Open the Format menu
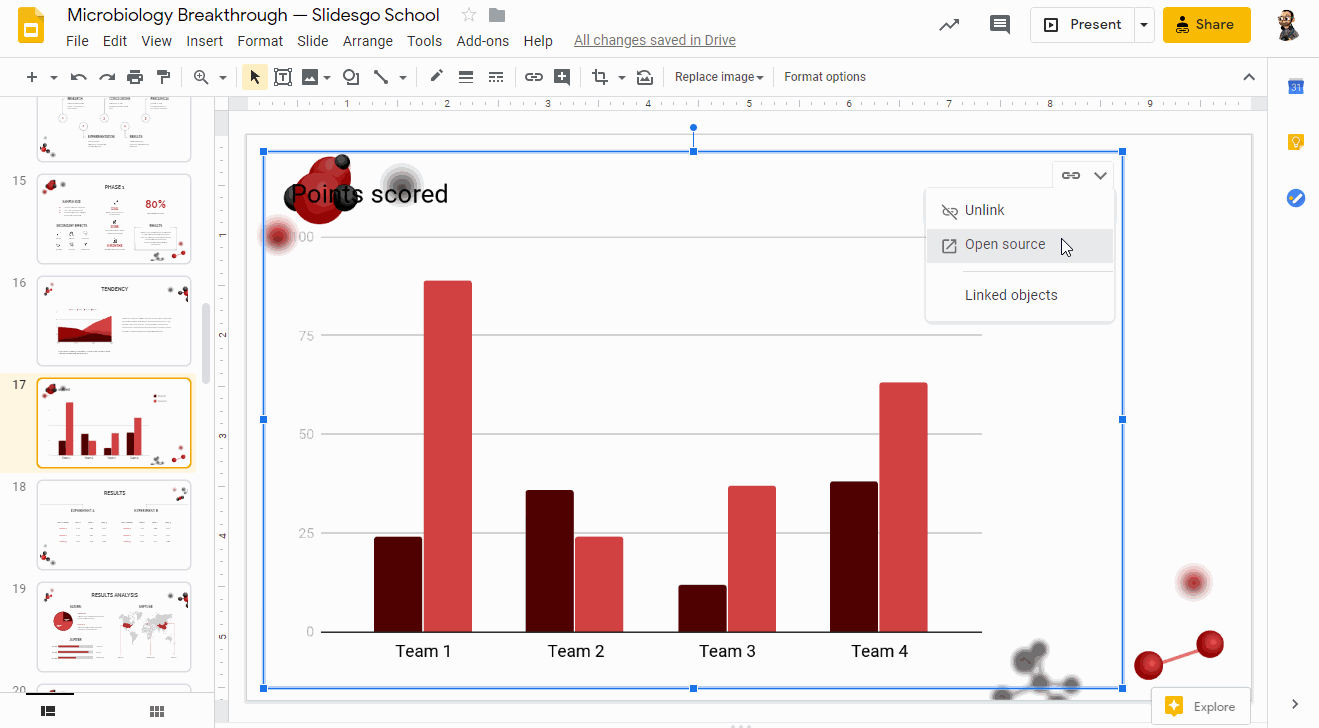Viewport: 1319px width, 728px height. pyautogui.click(x=260, y=41)
